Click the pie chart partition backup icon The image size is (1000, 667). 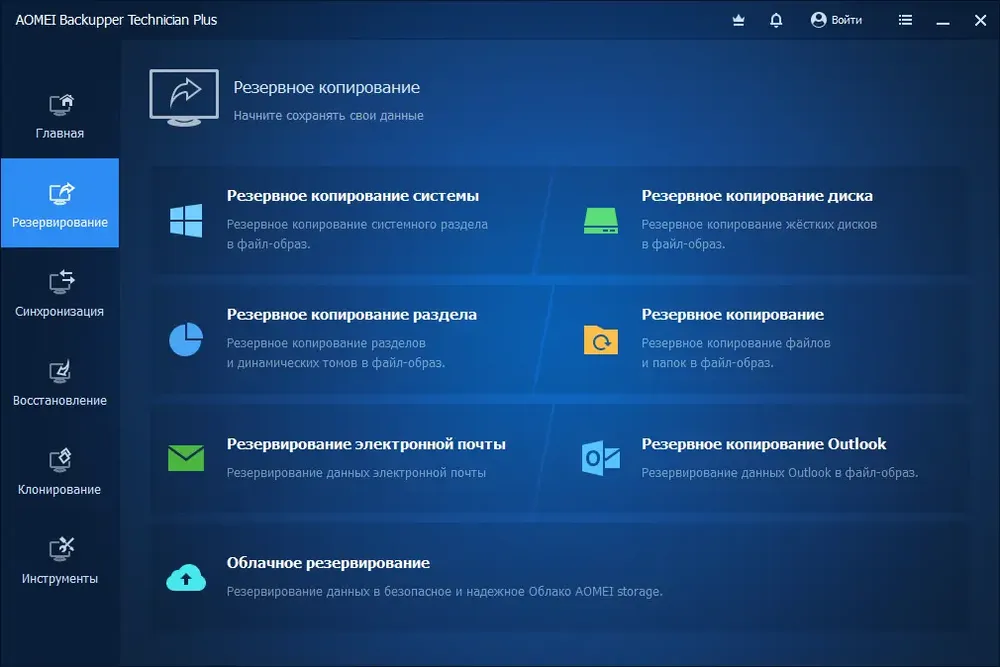coord(186,339)
